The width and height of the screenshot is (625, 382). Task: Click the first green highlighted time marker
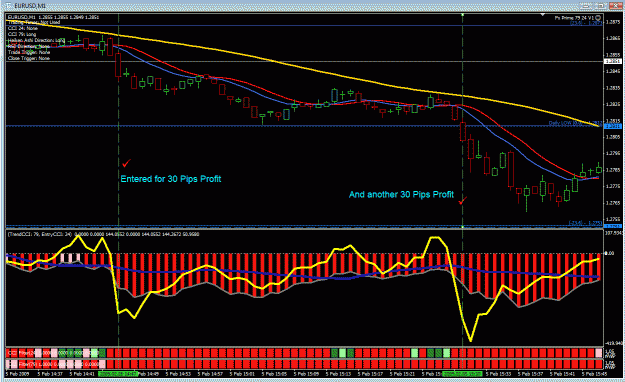[118, 374]
